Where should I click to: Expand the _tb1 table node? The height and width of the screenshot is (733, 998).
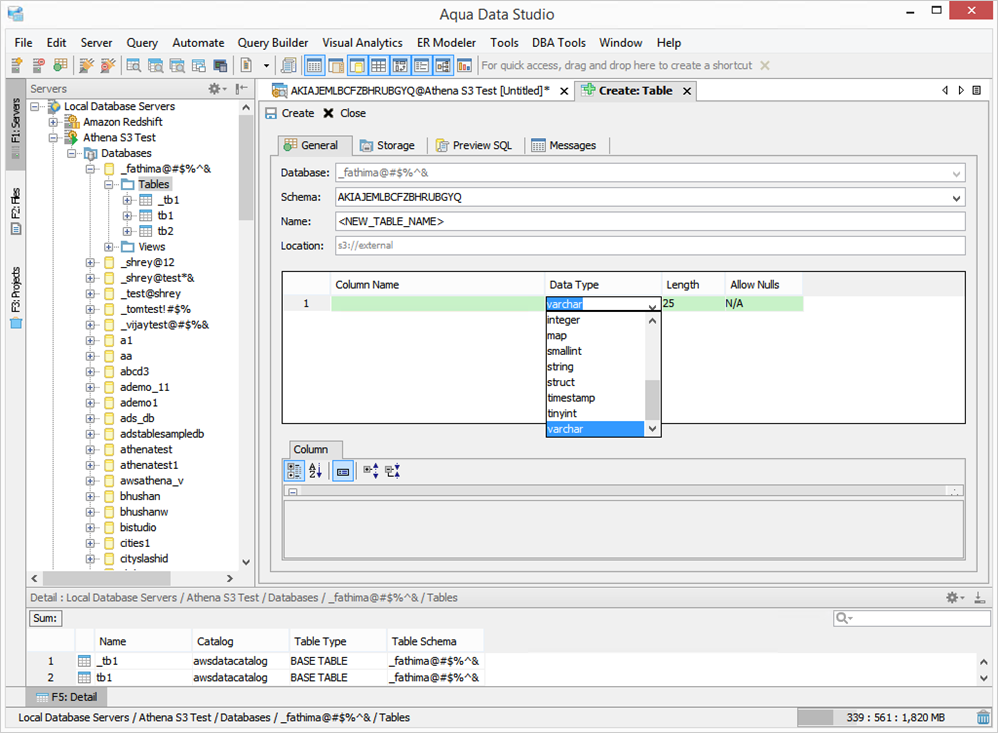(x=127, y=200)
